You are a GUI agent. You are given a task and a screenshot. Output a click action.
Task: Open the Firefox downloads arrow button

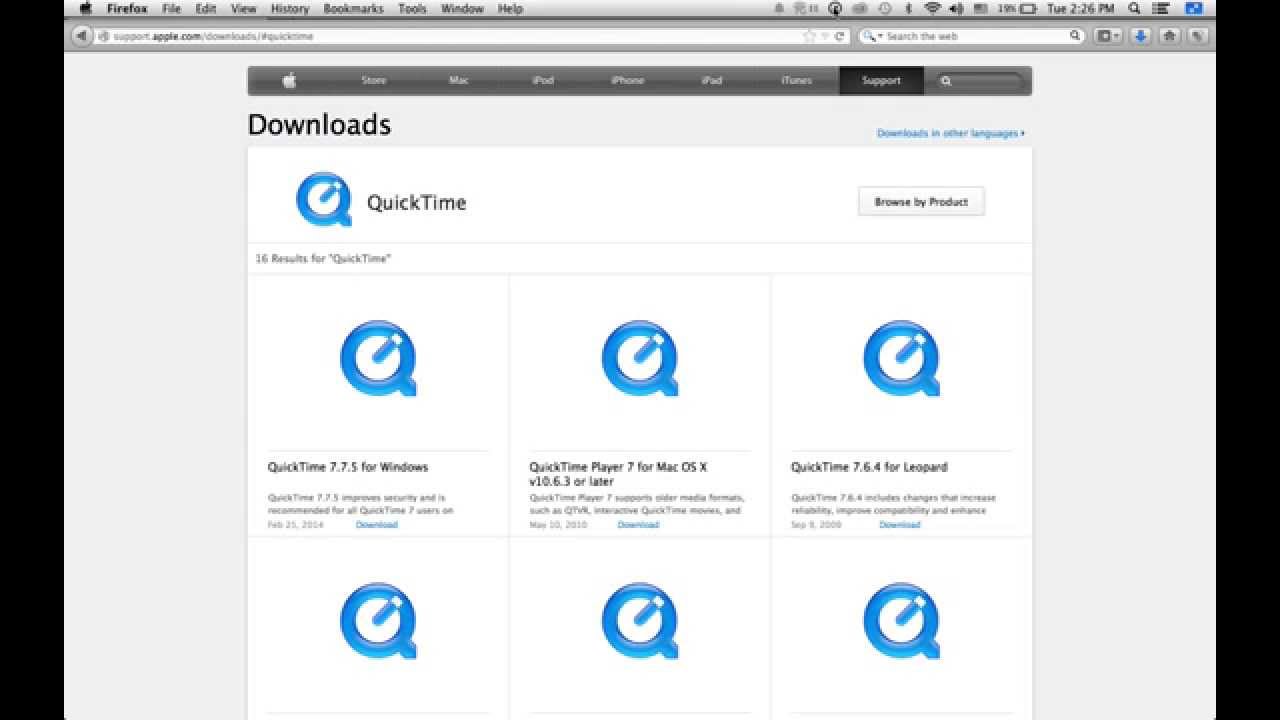1139,36
